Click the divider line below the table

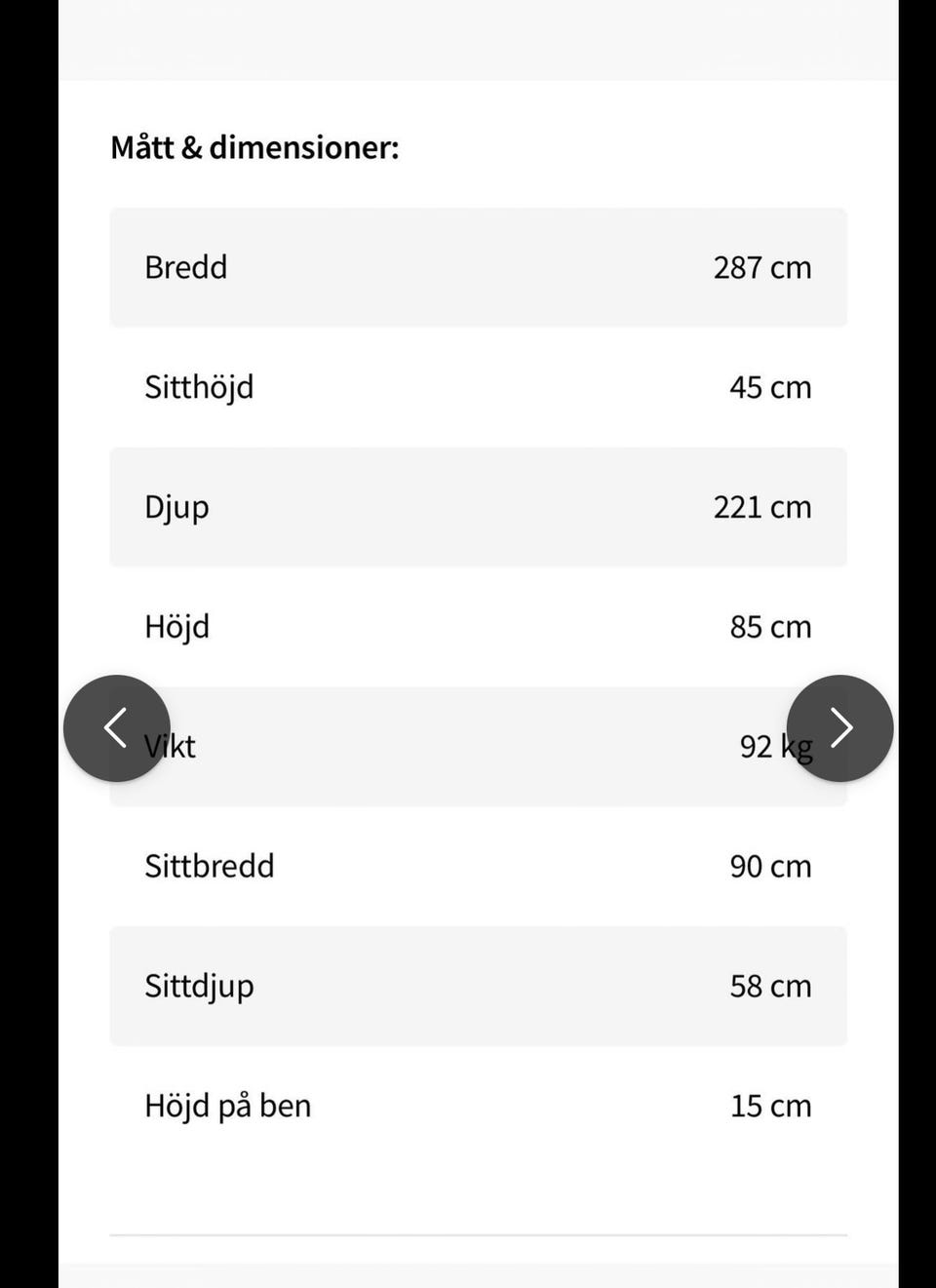click(478, 1235)
